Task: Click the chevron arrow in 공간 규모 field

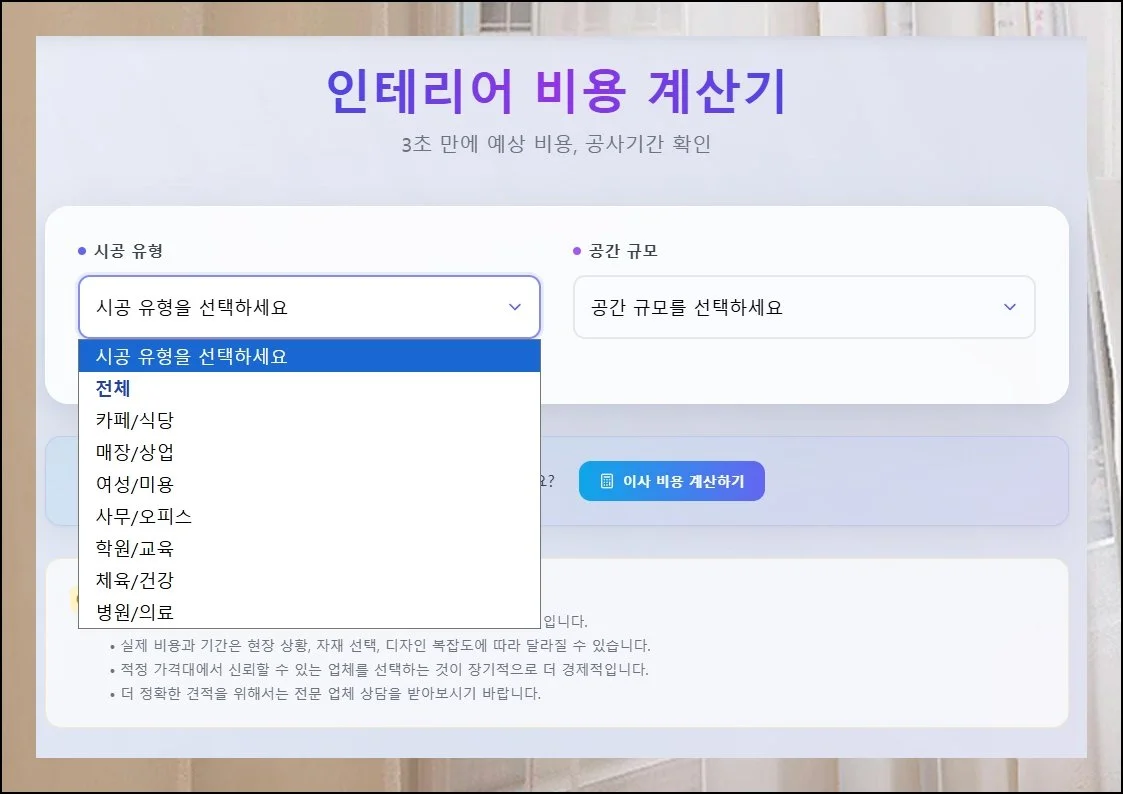Action: pyautogui.click(x=1009, y=307)
